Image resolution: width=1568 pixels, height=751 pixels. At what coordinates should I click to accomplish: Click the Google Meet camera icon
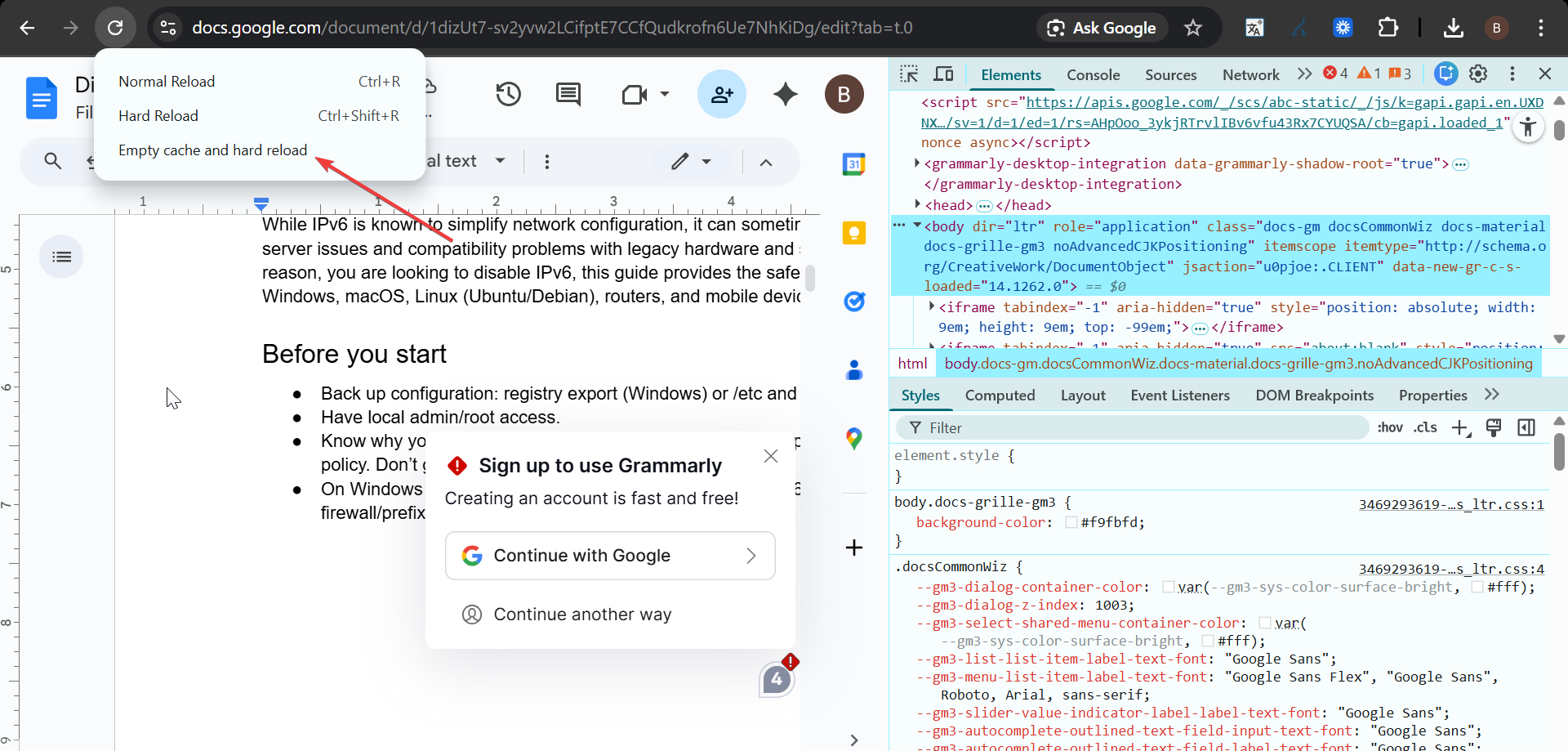(634, 95)
